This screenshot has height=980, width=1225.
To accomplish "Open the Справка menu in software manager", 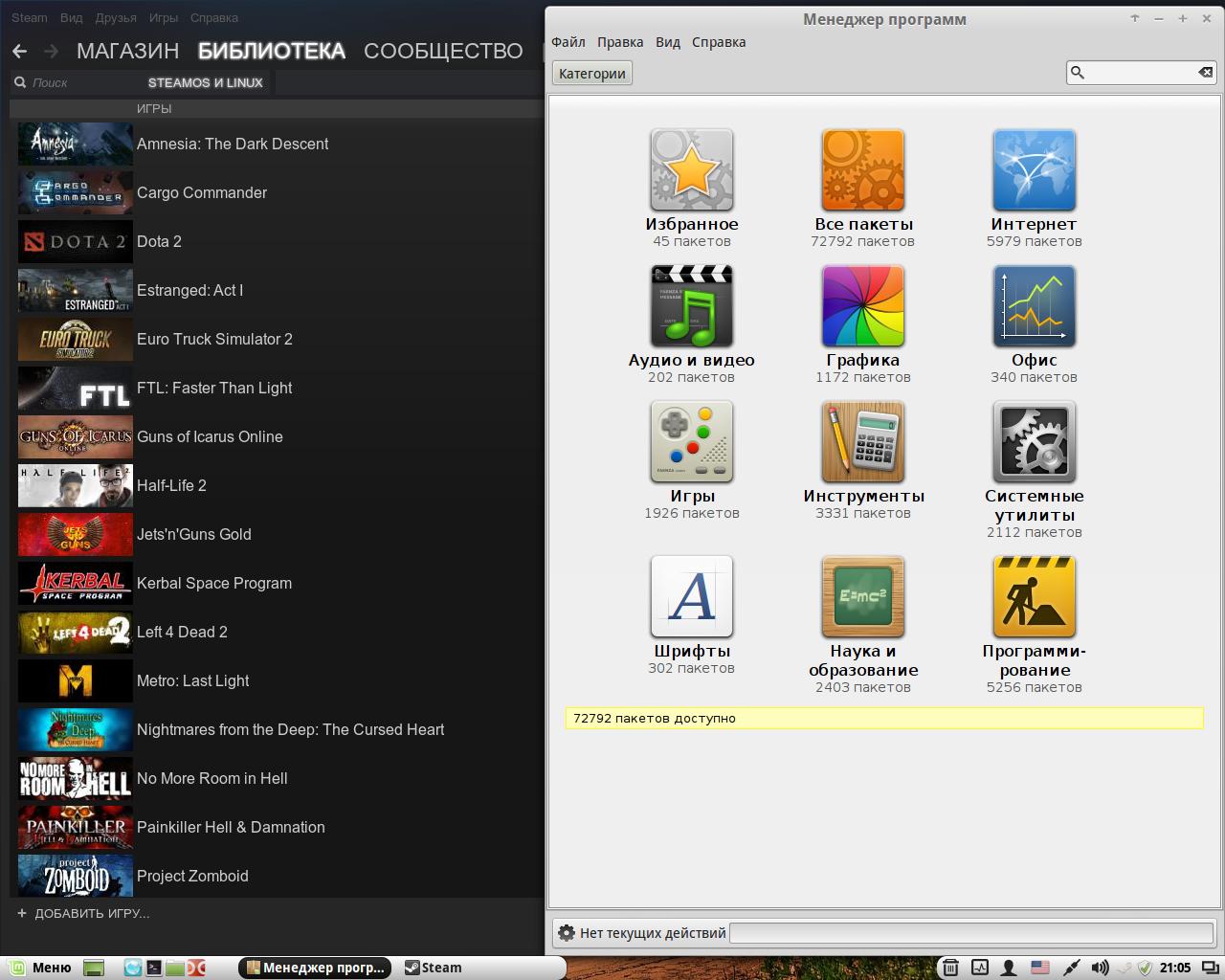I will pyautogui.click(x=719, y=42).
